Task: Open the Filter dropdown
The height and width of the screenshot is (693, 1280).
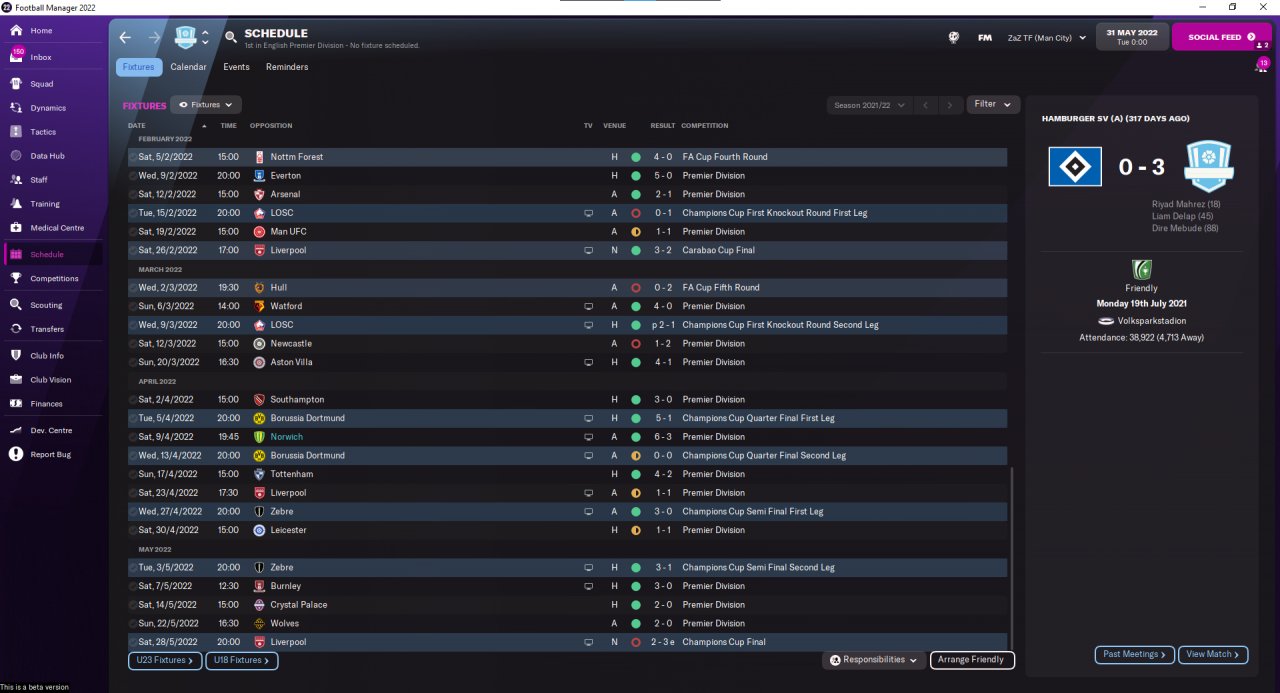Action: (993, 104)
